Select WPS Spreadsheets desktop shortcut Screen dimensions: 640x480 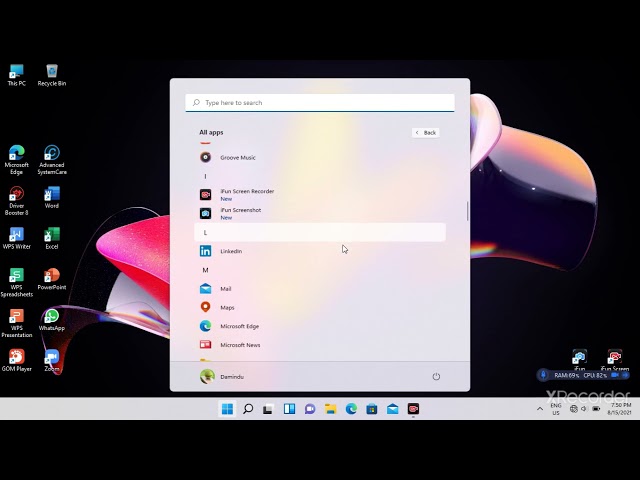(x=16, y=282)
